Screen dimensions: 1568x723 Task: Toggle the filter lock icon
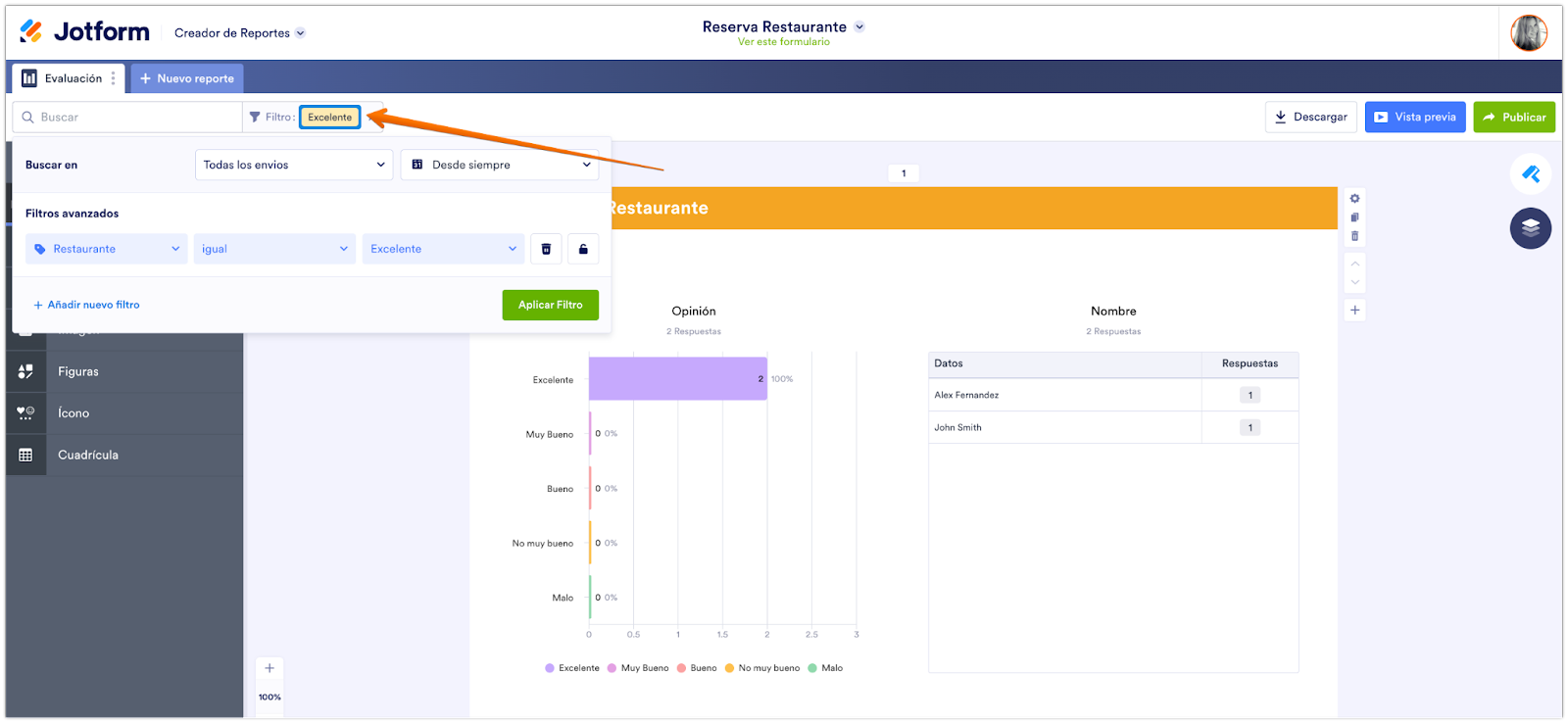click(x=583, y=249)
